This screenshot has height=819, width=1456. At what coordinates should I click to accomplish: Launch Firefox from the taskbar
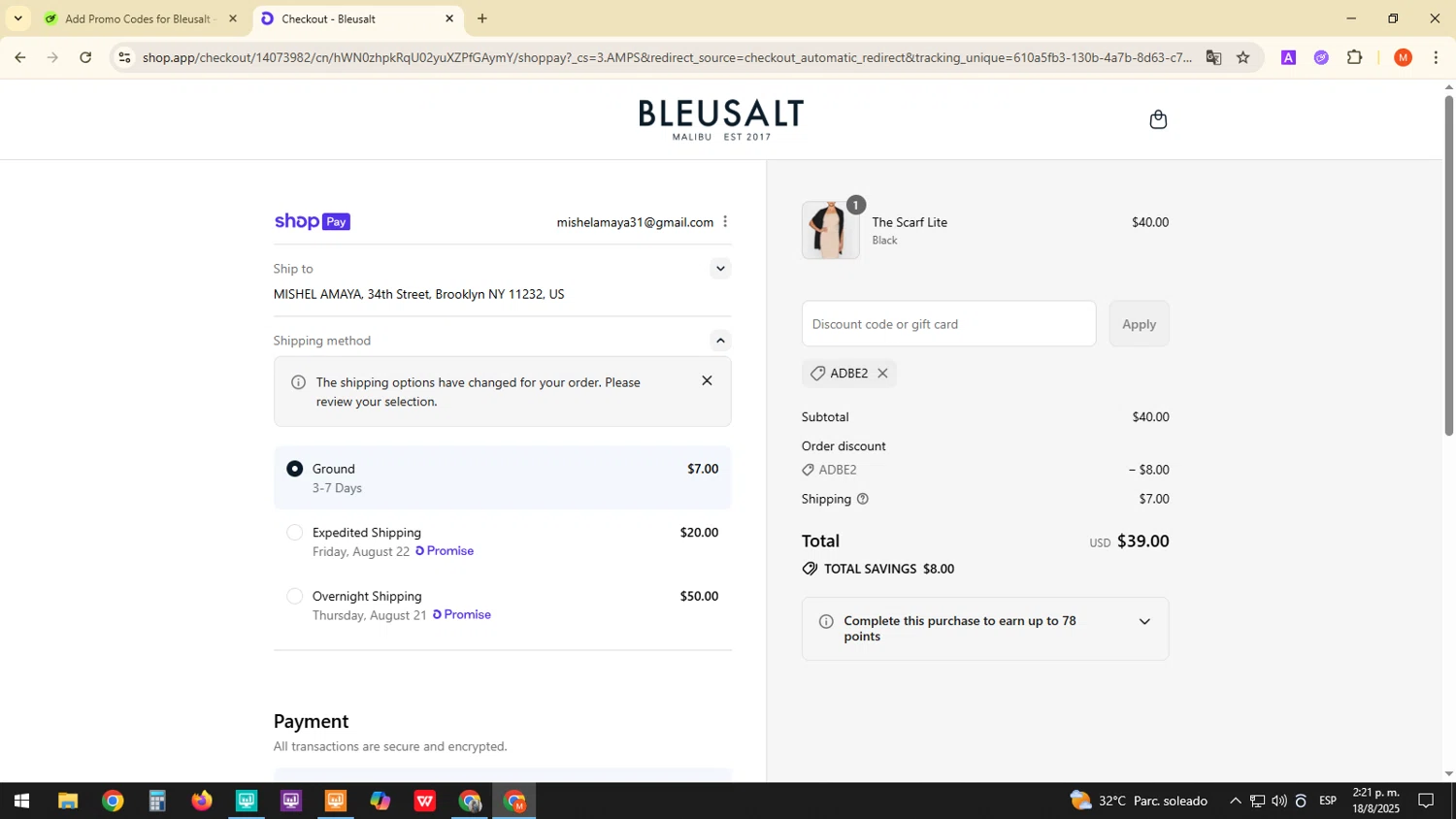(201, 801)
